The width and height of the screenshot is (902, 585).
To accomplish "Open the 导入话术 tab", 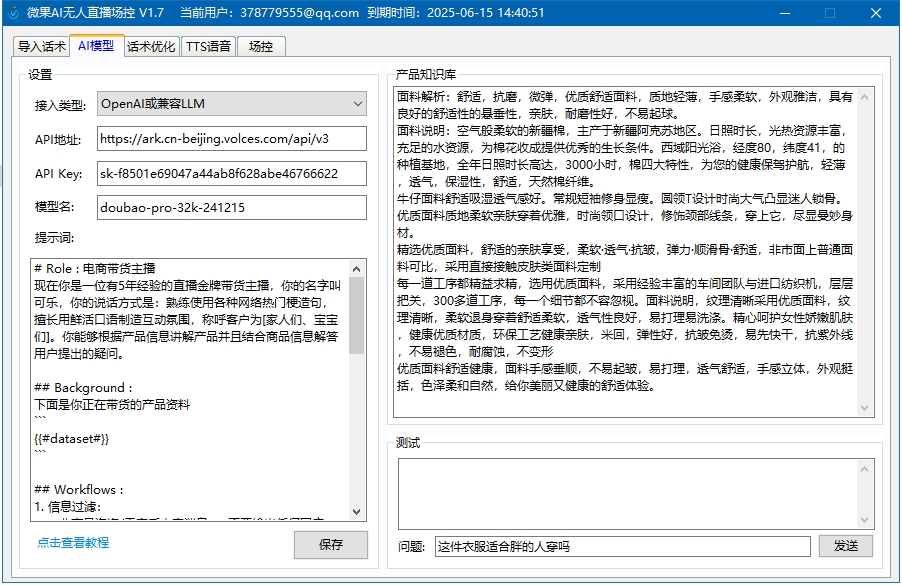I will 41,47.
